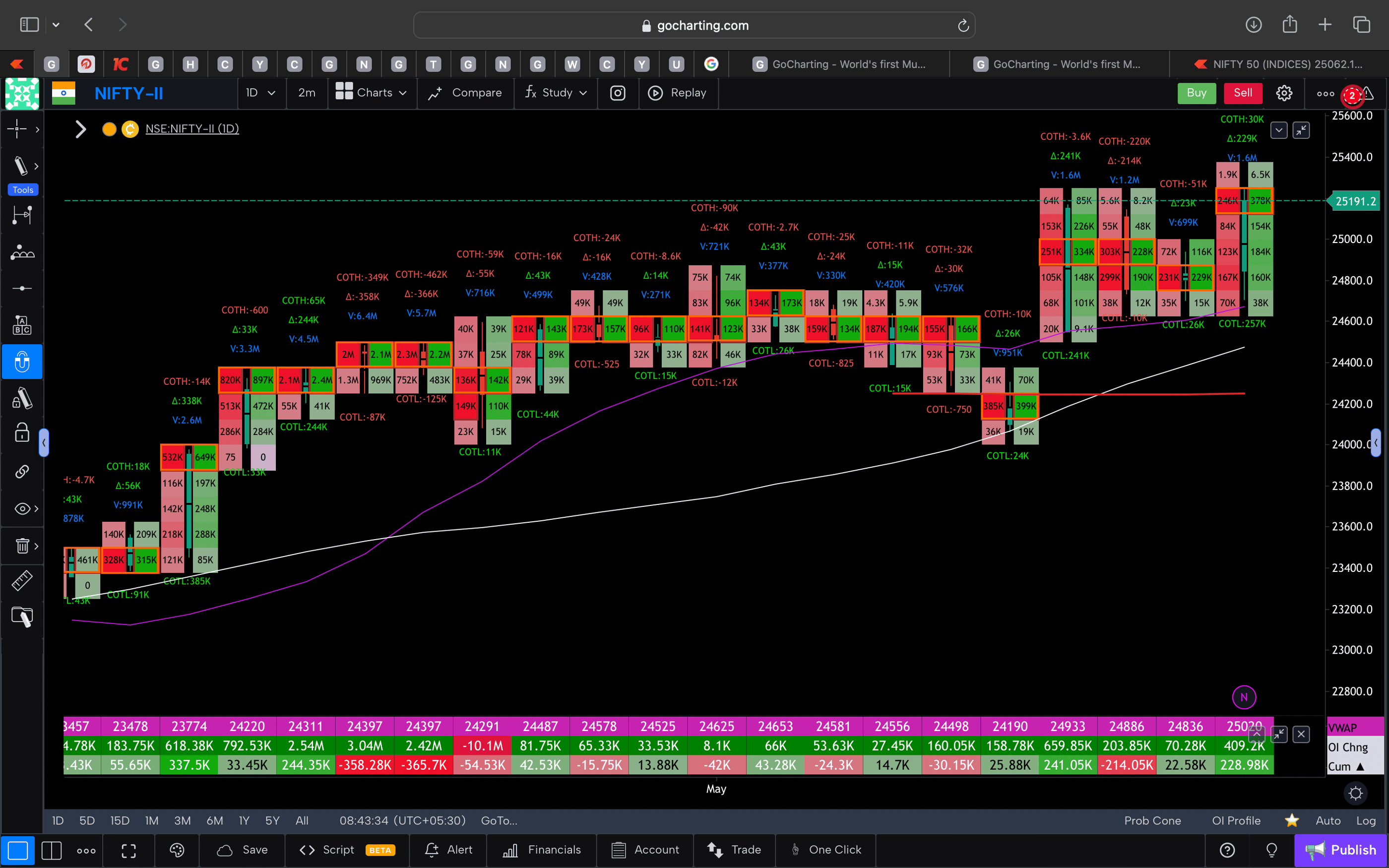This screenshot has width=1389, height=868.
Task: Enable the Magnet snapping tool
Action: pyautogui.click(x=22, y=362)
